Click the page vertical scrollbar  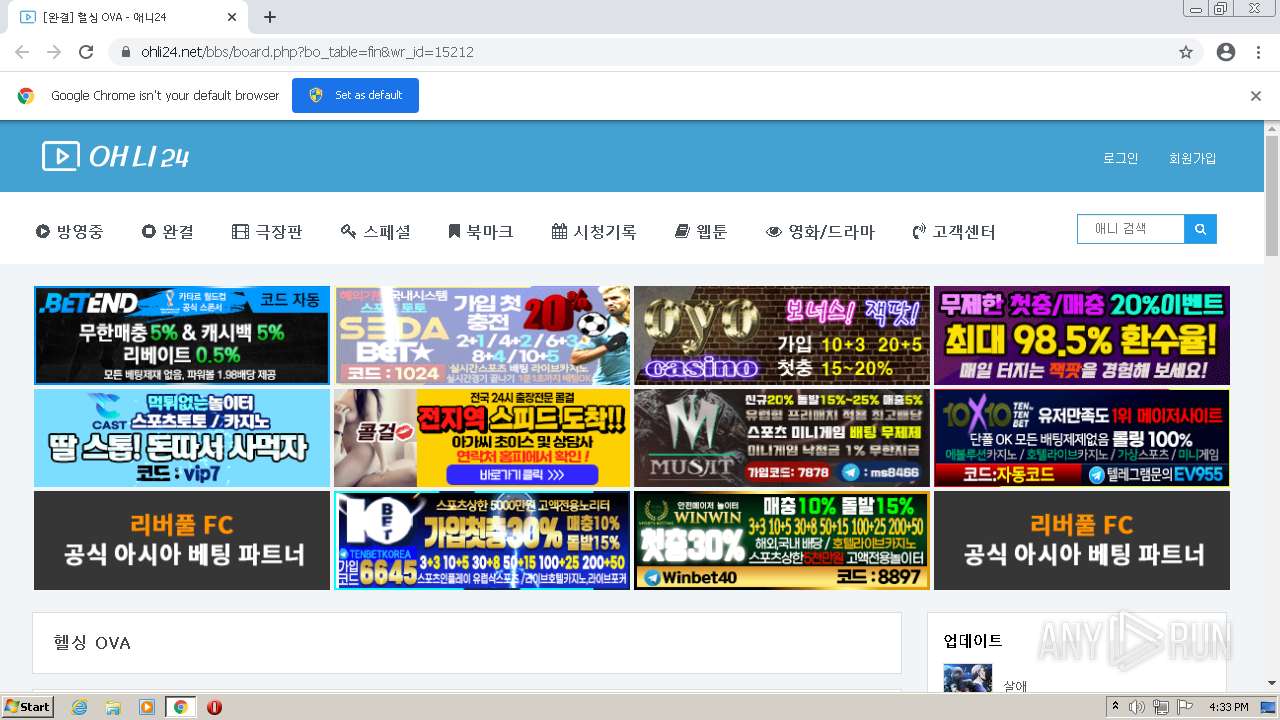tap(1272, 195)
